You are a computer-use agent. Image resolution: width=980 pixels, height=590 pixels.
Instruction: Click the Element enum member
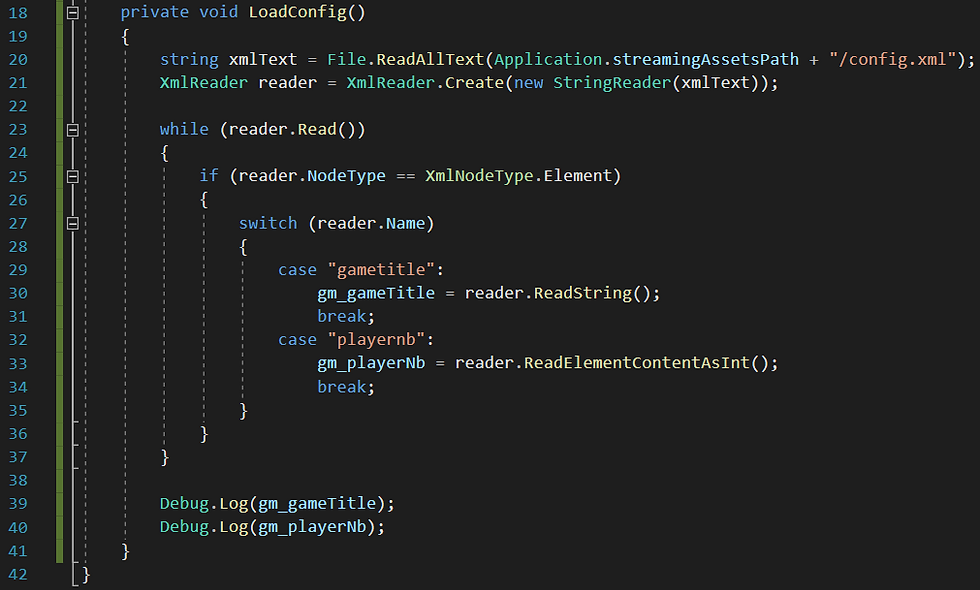click(577, 176)
